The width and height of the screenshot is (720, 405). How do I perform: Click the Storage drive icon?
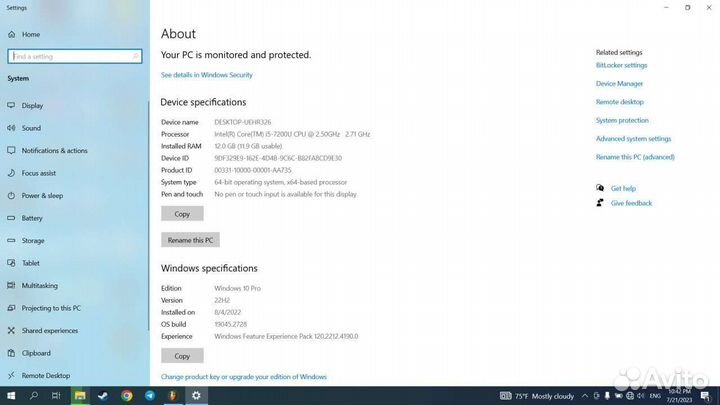point(11,241)
